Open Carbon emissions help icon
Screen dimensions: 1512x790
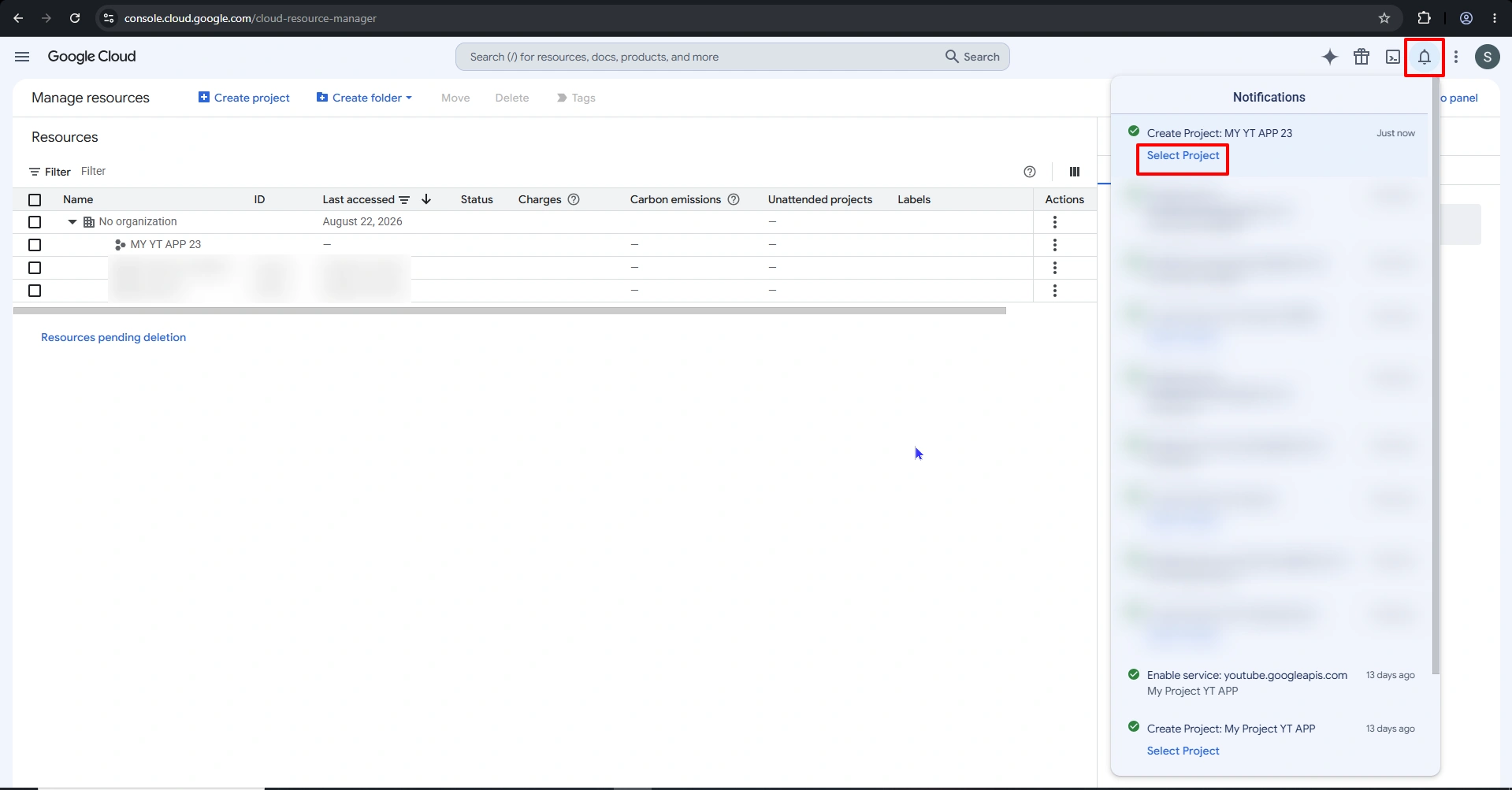pyautogui.click(x=734, y=199)
